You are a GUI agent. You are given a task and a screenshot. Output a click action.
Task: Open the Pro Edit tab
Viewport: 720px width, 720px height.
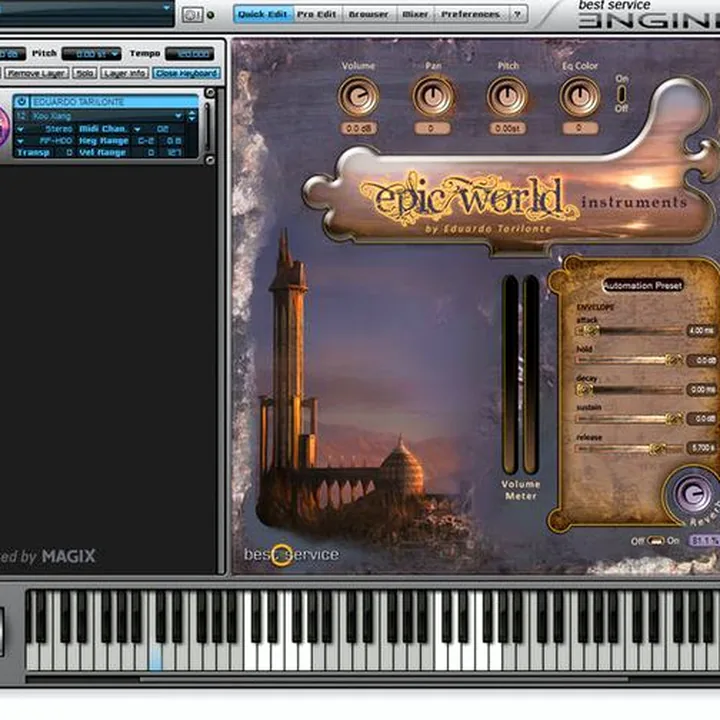[x=316, y=14]
